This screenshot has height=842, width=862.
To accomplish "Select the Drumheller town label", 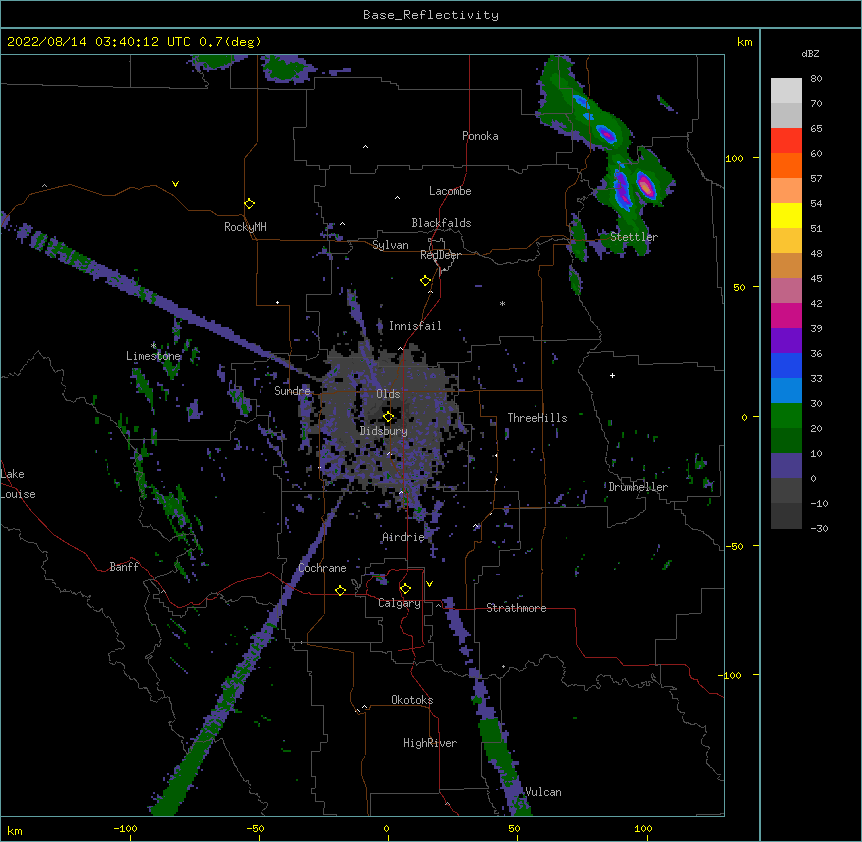I will [638, 487].
